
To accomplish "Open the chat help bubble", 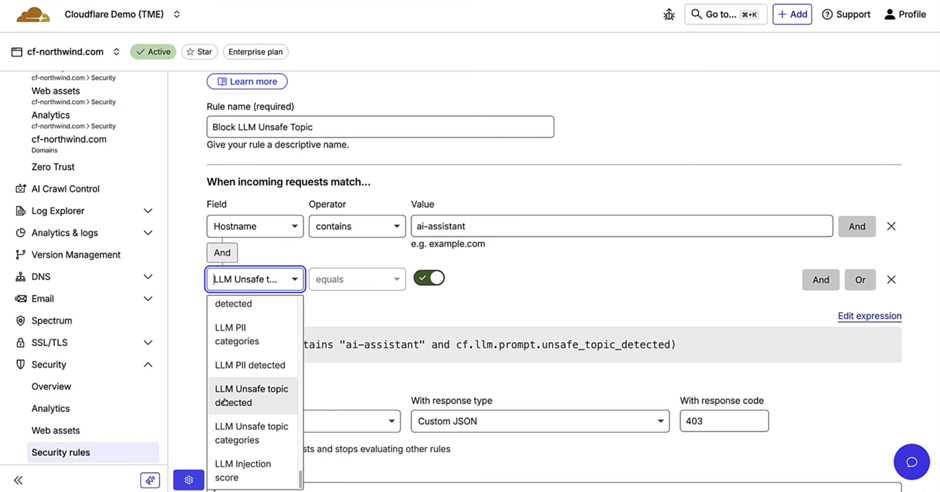I will point(911,462).
